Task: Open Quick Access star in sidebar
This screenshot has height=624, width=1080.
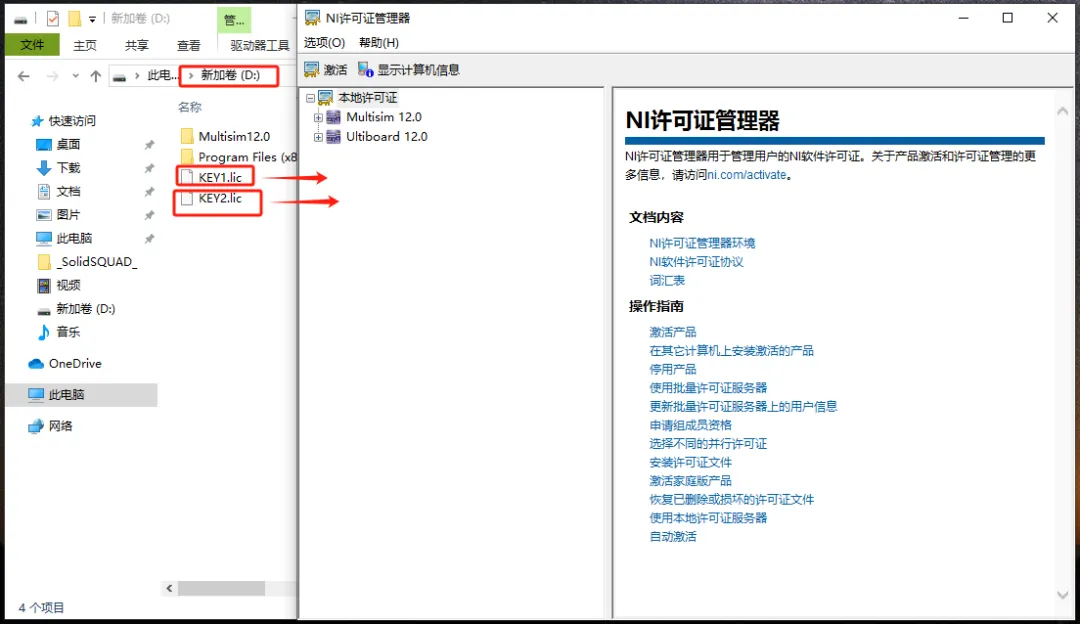Action: 37,121
